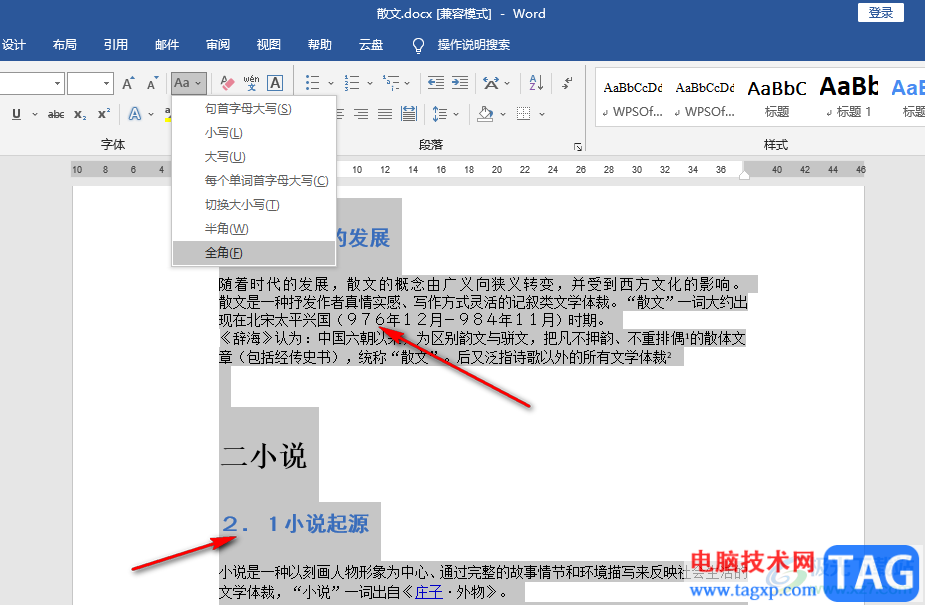Click in the font name combo box
Screen dimensions: 925x605
31,84
